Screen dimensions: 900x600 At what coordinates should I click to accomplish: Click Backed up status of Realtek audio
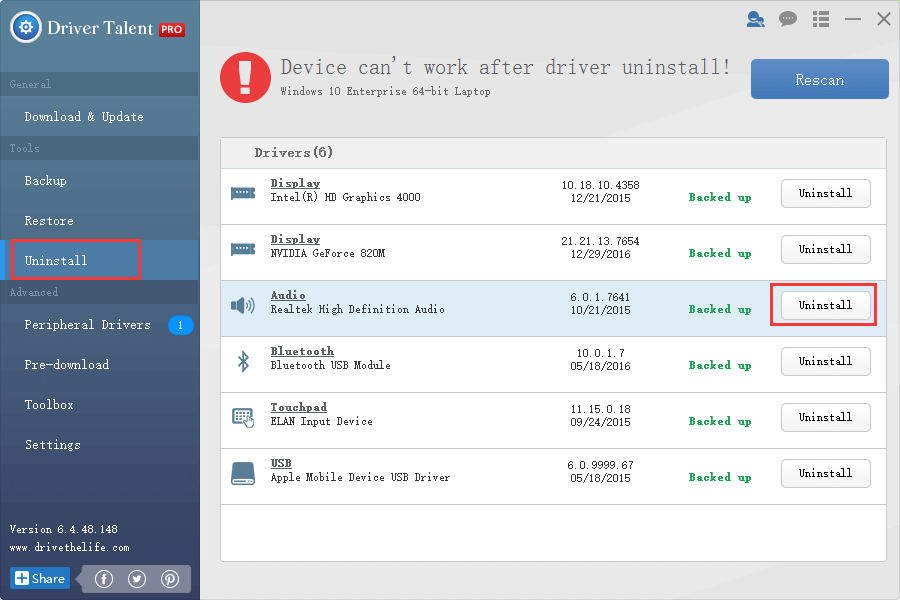click(720, 309)
